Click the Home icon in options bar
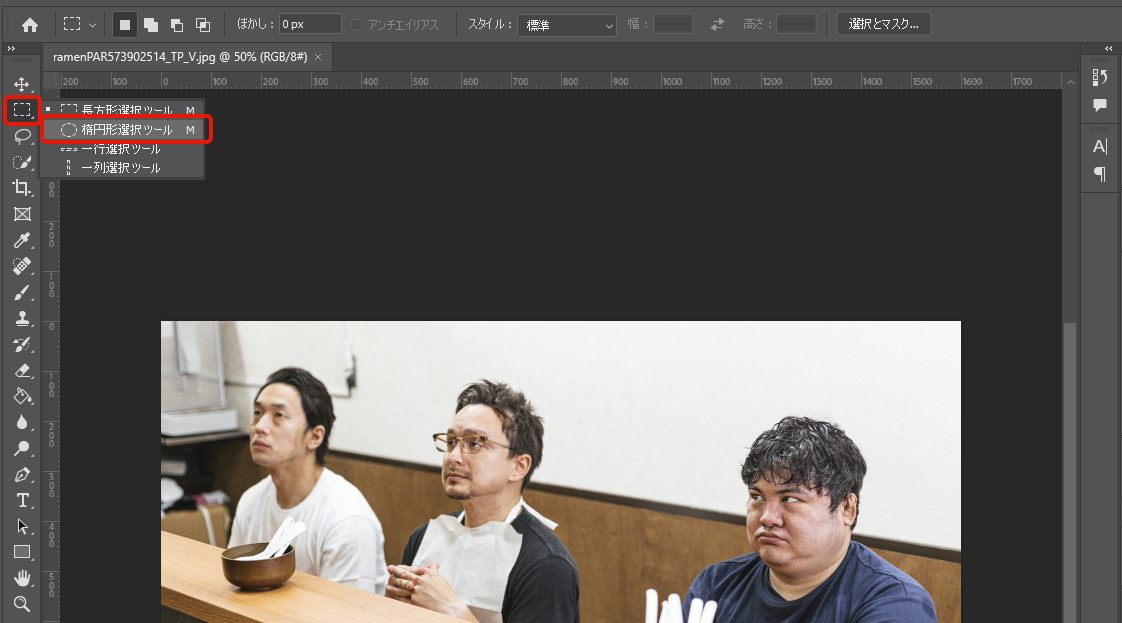The height and width of the screenshot is (623, 1122). tap(29, 24)
